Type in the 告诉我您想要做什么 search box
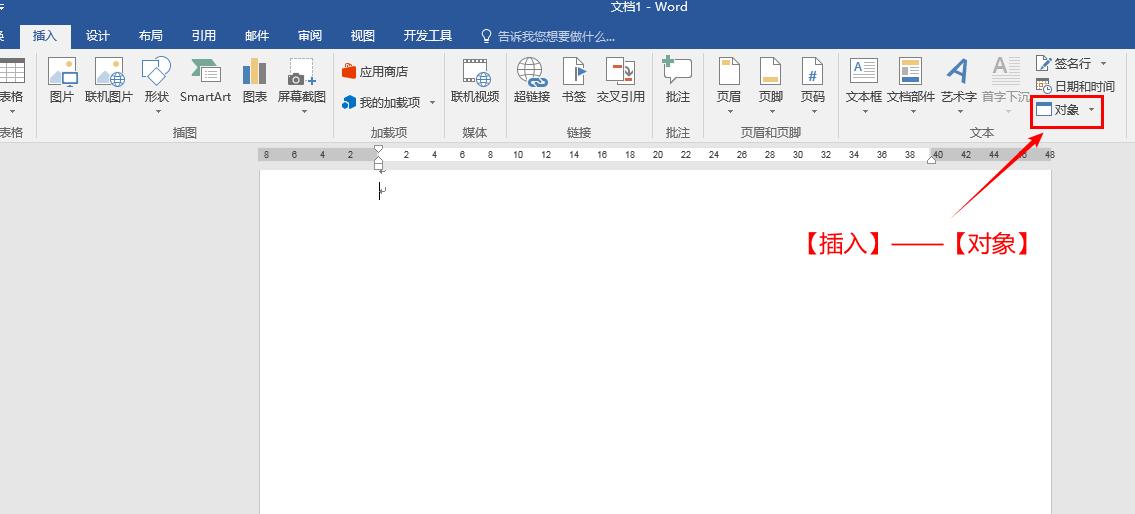This screenshot has height=514, width=1135. coord(556,36)
